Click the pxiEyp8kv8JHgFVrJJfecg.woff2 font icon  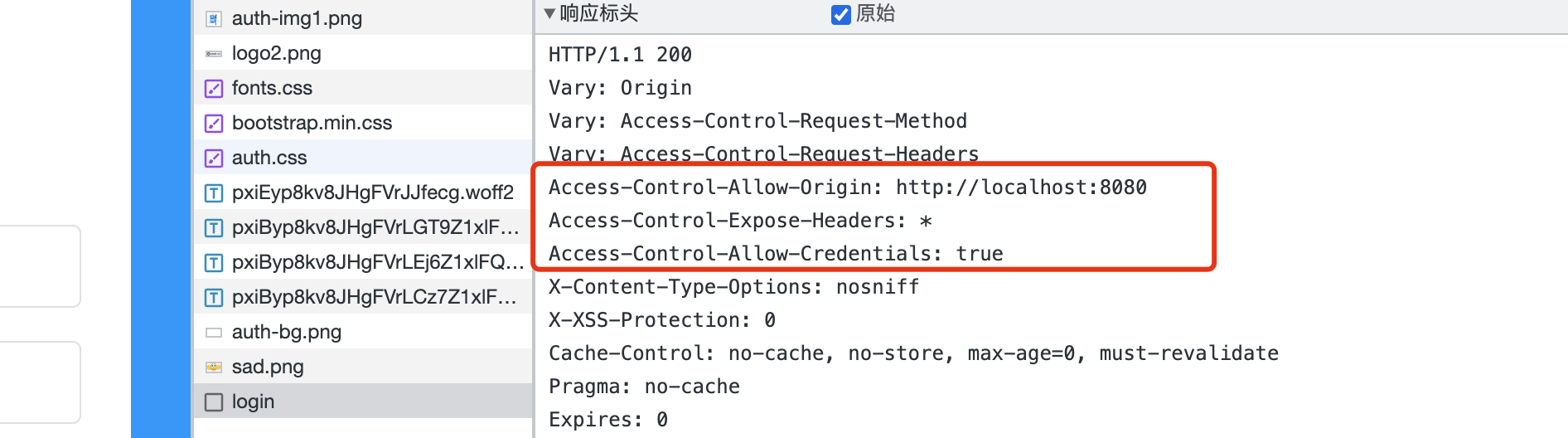pyautogui.click(x=214, y=193)
